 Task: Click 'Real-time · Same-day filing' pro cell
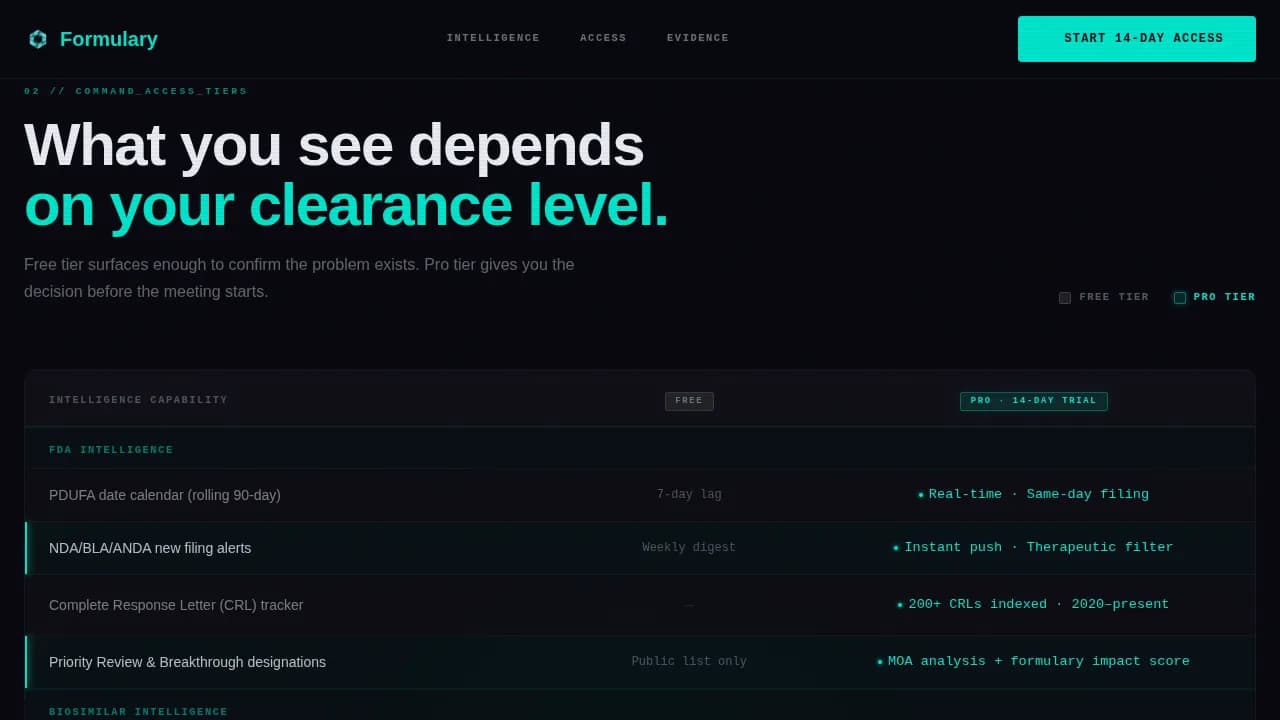pos(1034,494)
